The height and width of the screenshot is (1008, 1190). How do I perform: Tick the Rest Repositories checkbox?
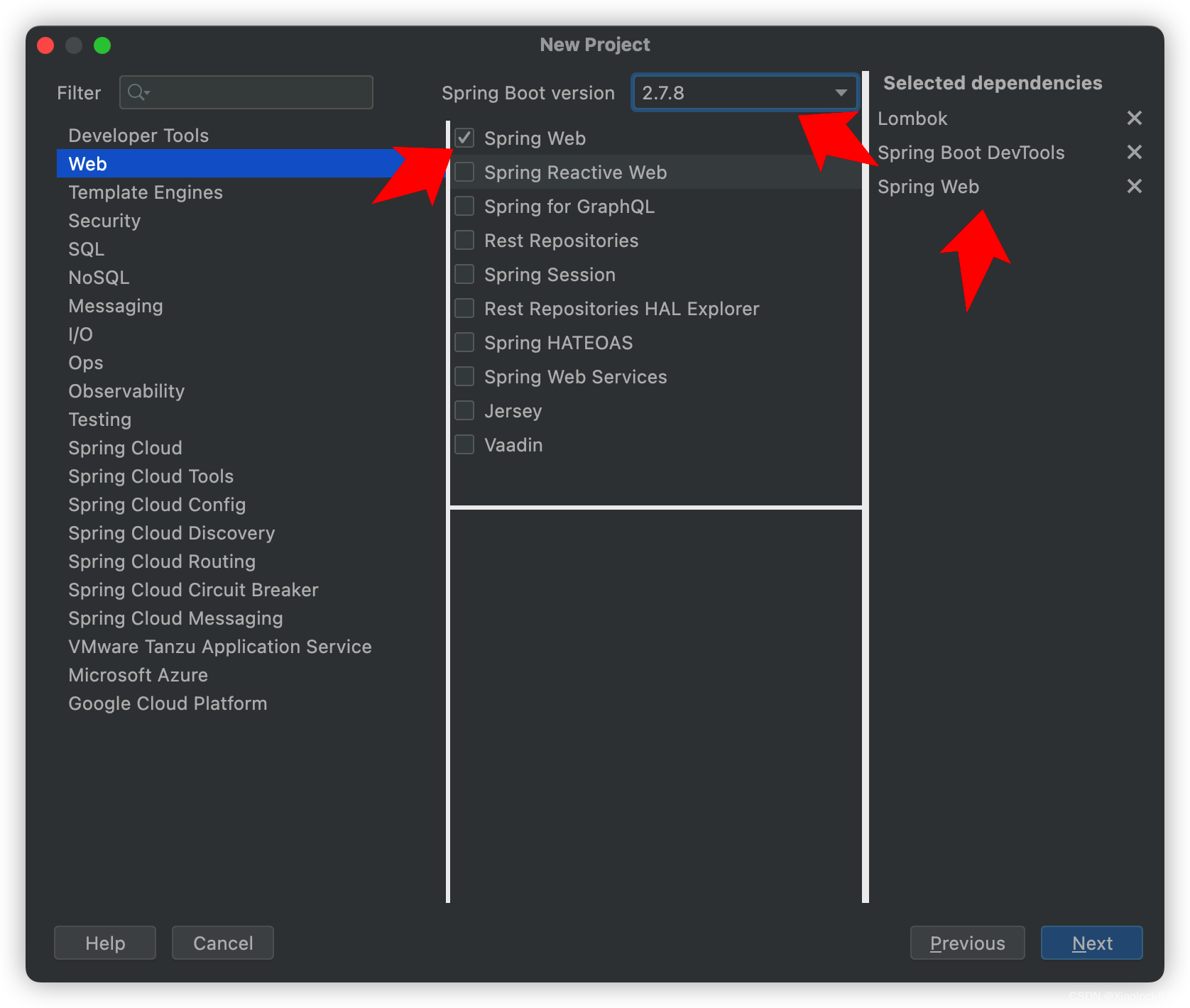coord(464,240)
